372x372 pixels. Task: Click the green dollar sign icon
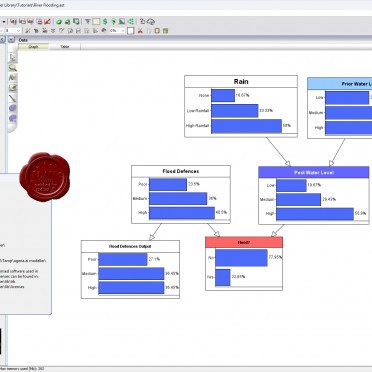(x=105, y=22)
